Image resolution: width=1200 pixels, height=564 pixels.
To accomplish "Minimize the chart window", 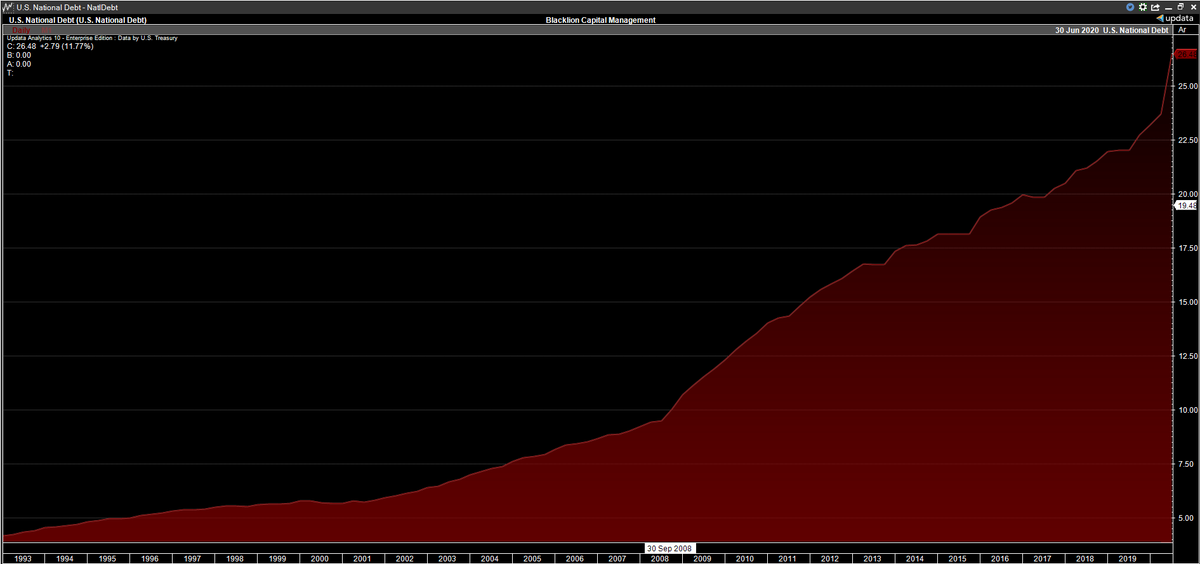I will tap(1168, 8).
